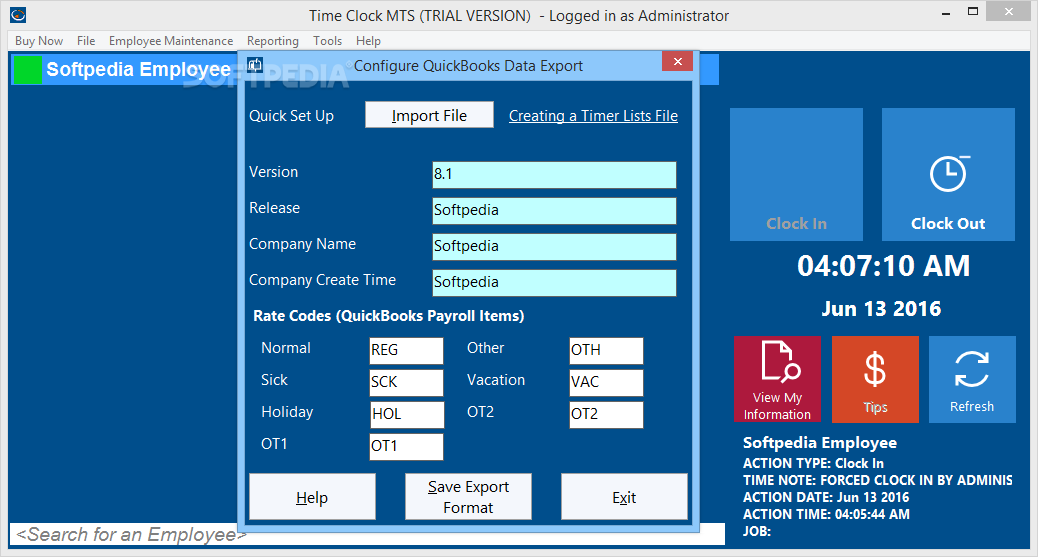Open the Help menu in menu bar
The image size is (1038, 557).
click(368, 41)
